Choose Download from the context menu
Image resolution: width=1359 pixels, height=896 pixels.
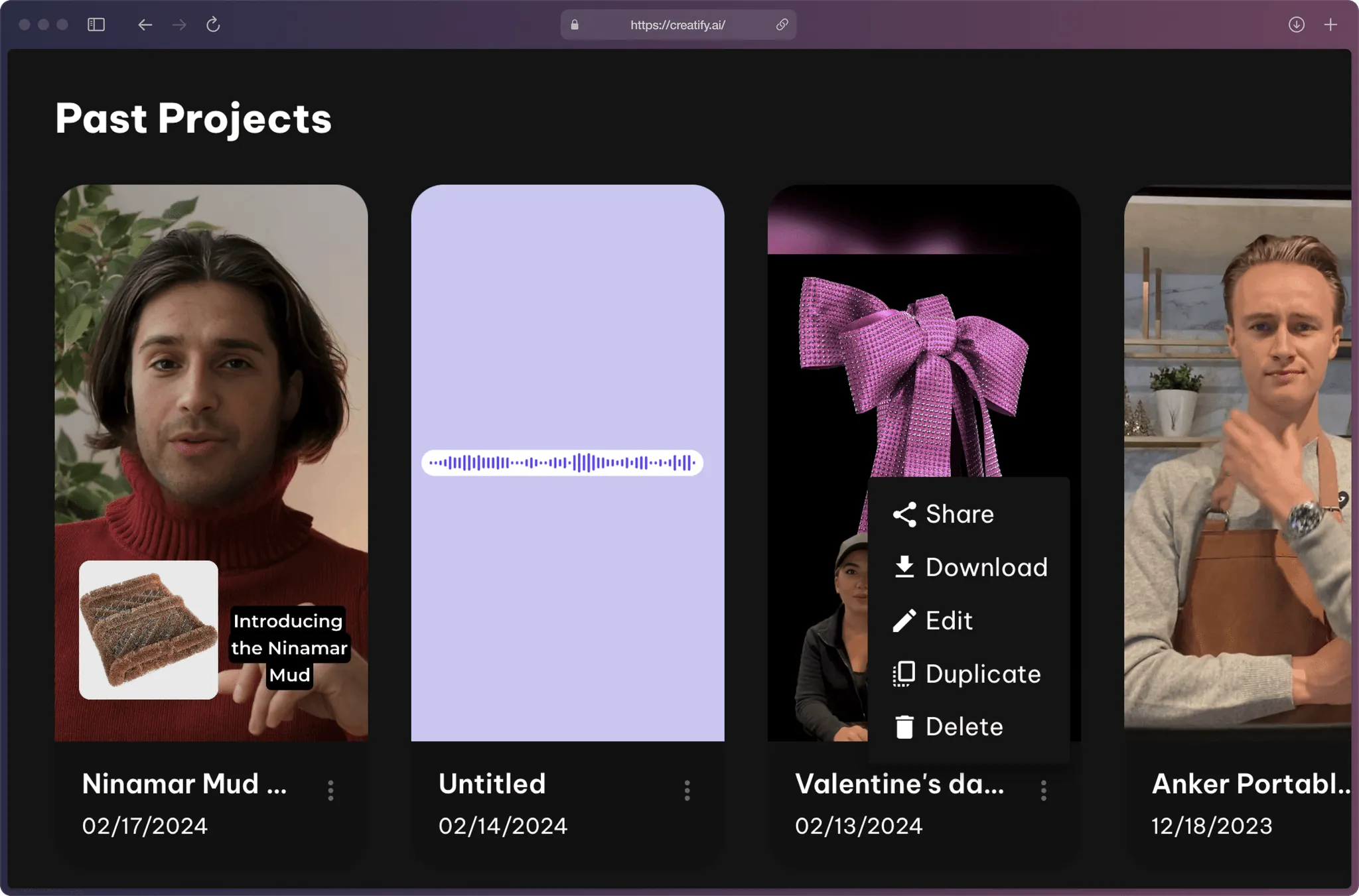click(969, 567)
